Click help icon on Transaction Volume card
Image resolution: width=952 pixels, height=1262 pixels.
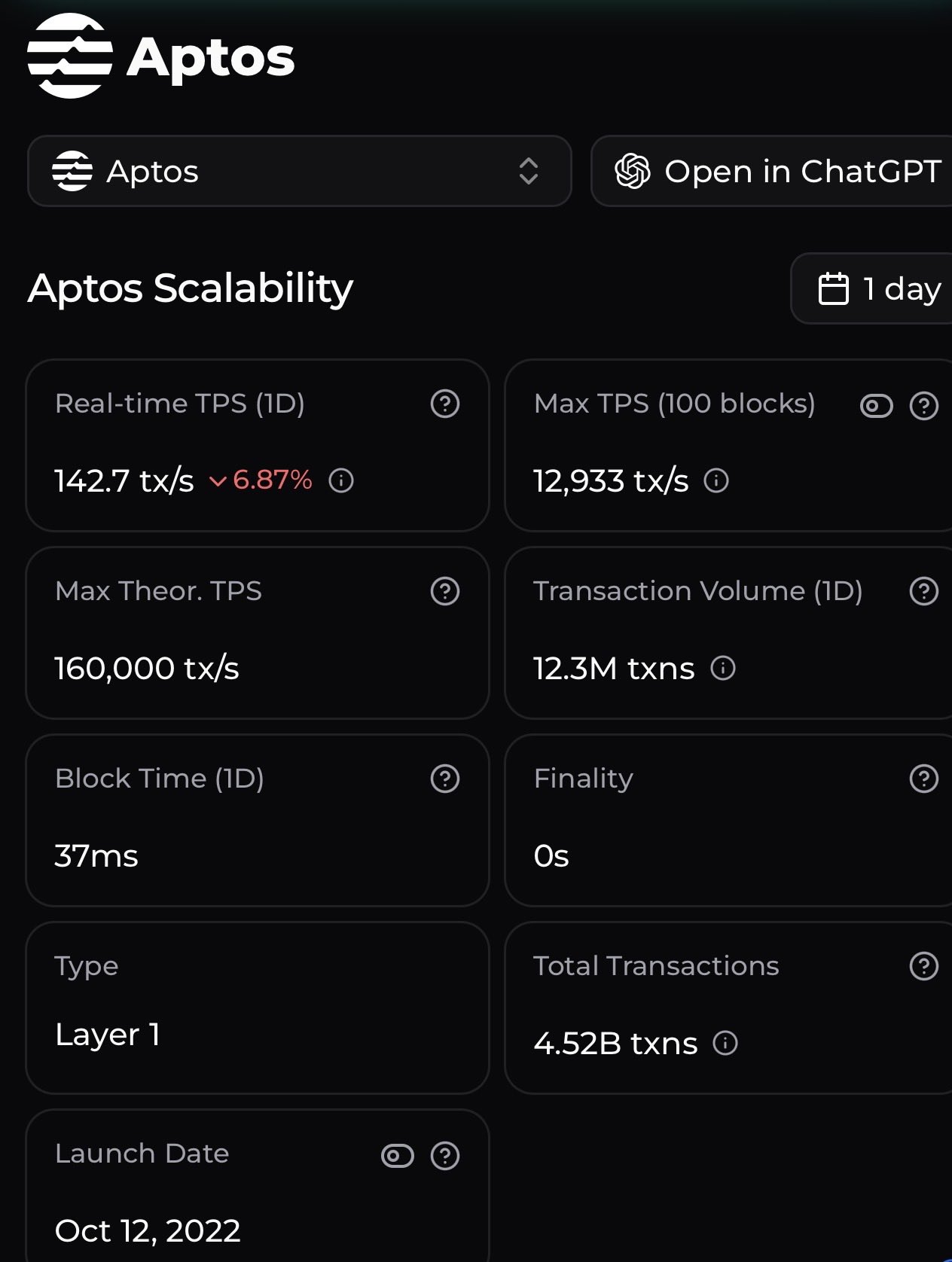[x=924, y=591]
